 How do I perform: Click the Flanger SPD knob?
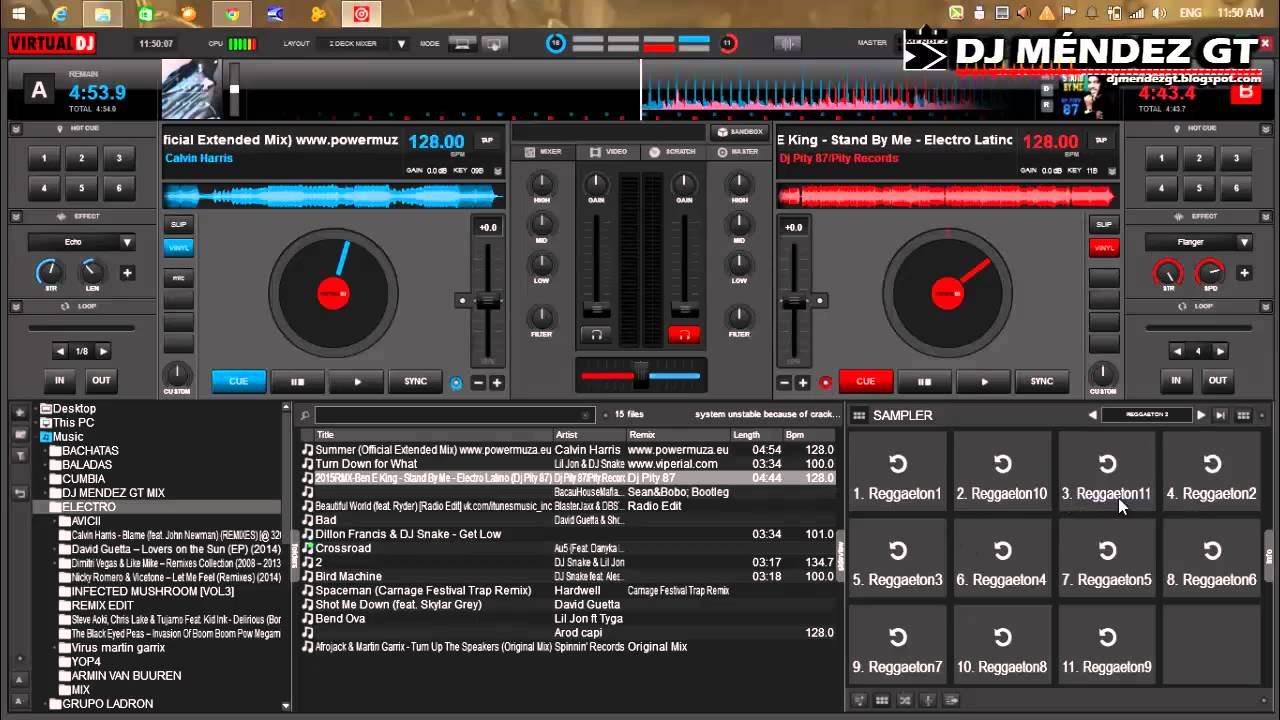(x=1210, y=271)
